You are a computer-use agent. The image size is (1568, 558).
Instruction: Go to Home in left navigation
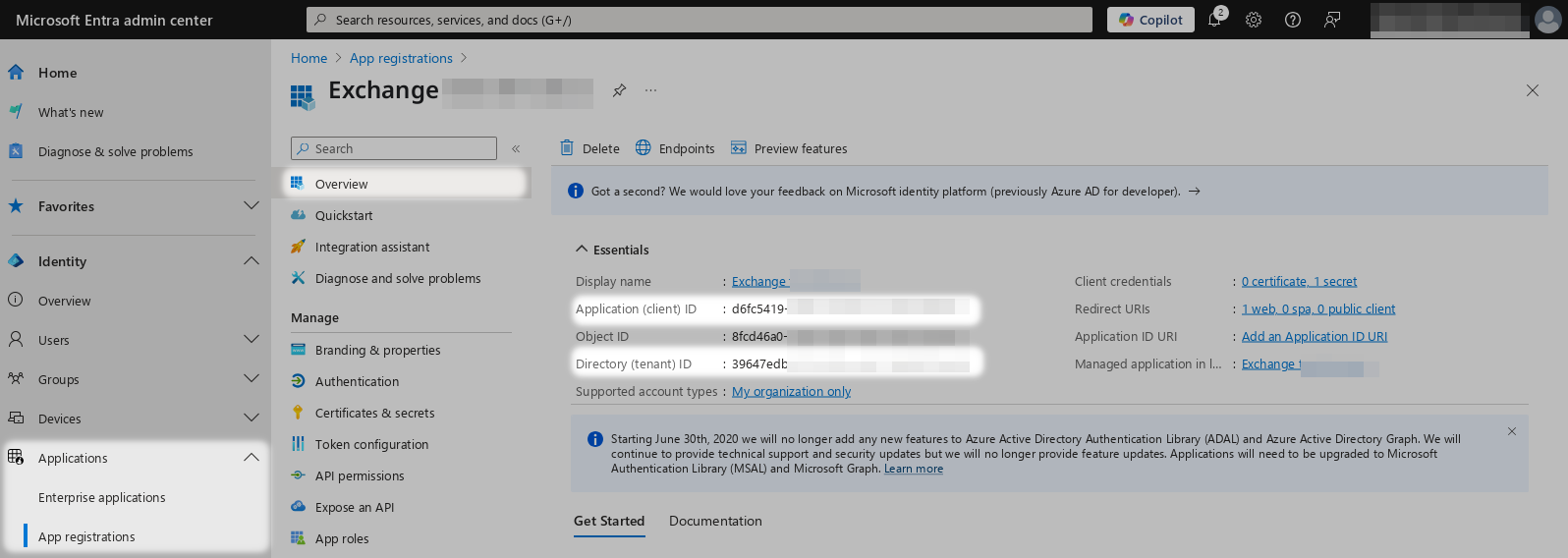[57, 73]
